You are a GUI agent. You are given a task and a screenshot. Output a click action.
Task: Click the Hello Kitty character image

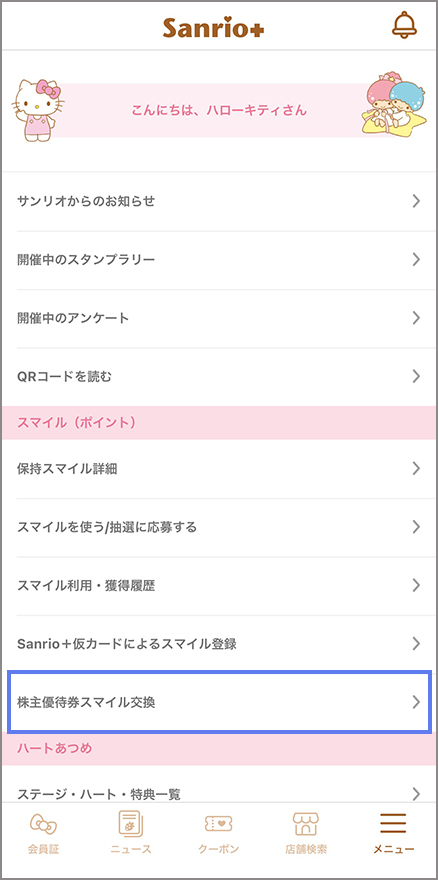(37, 110)
